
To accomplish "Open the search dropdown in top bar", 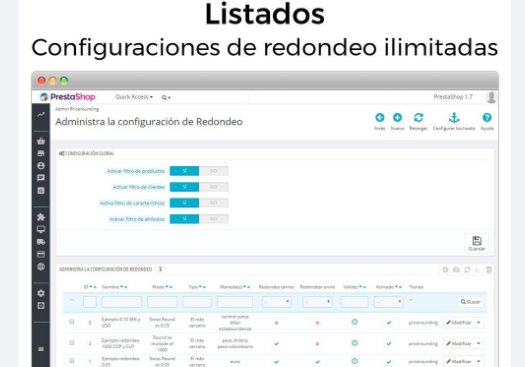I will point(166,97).
